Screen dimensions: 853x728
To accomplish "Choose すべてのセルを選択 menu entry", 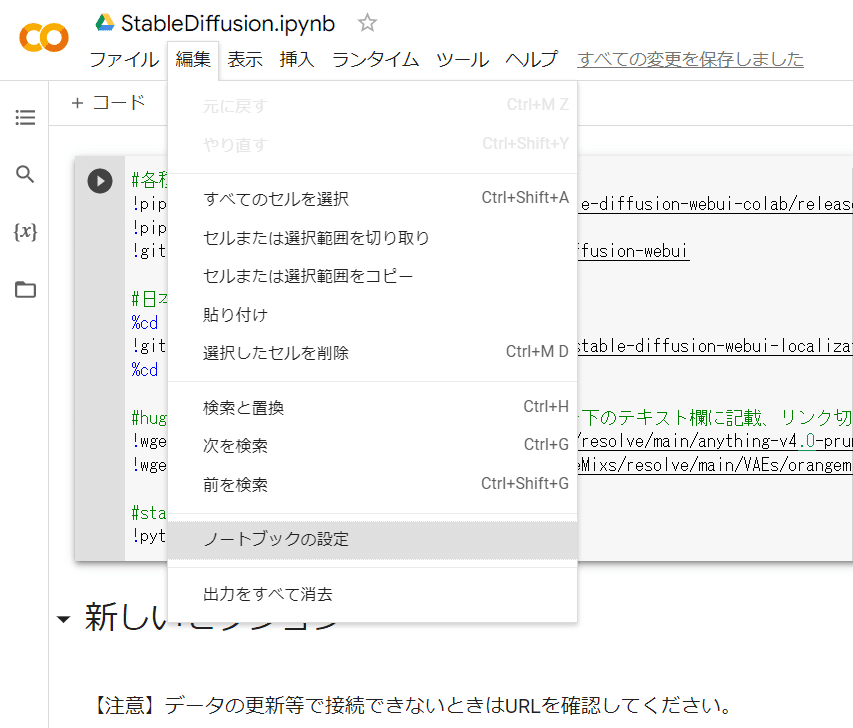I will [373, 199].
